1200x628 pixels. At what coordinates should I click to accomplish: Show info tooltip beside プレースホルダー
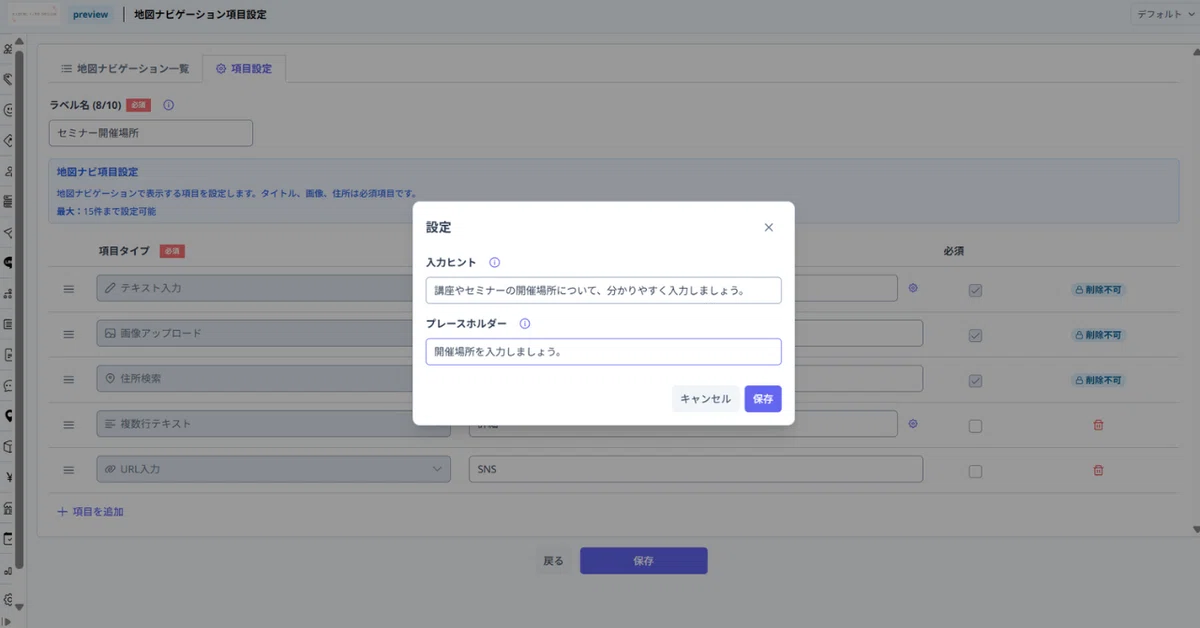click(x=524, y=324)
